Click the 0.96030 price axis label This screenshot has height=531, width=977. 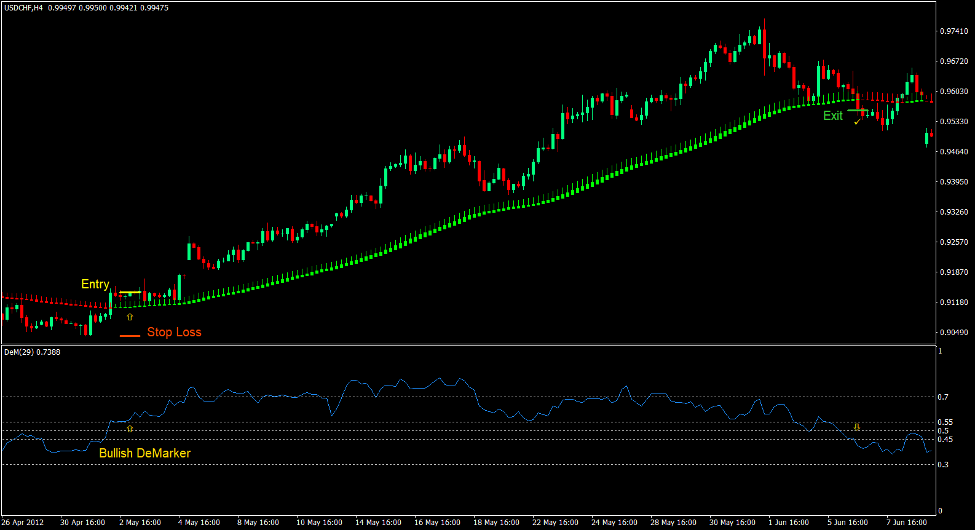click(953, 92)
